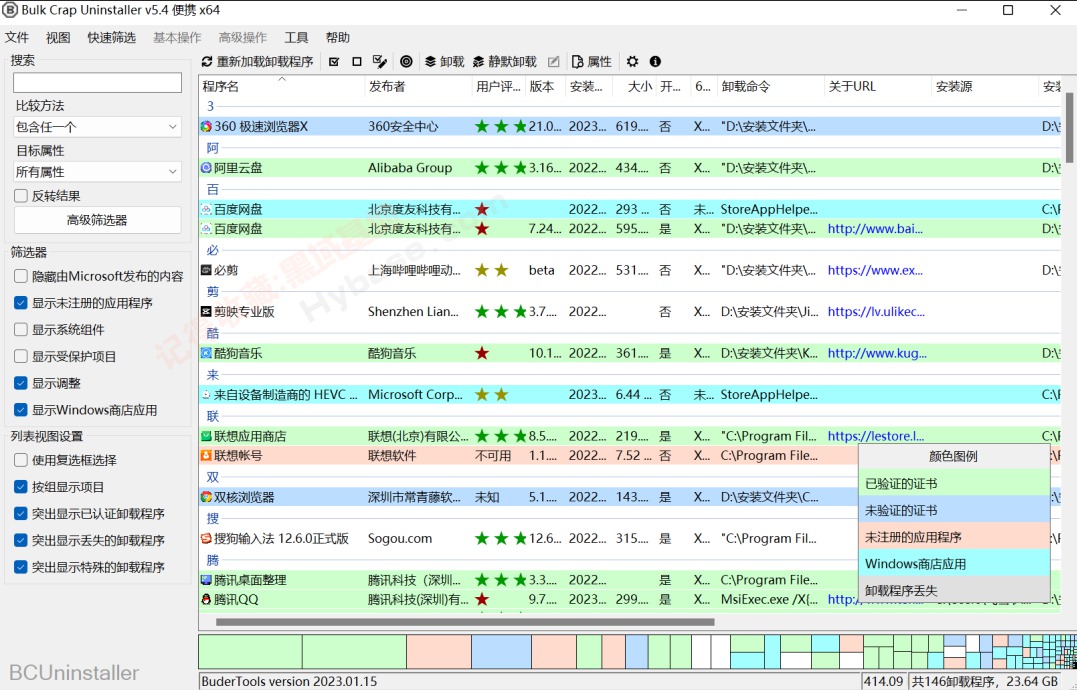The height and width of the screenshot is (690, 1077).
Task: Click the 联想应用商店 app icon
Action: pyautogui.click(x=206, y=436)
